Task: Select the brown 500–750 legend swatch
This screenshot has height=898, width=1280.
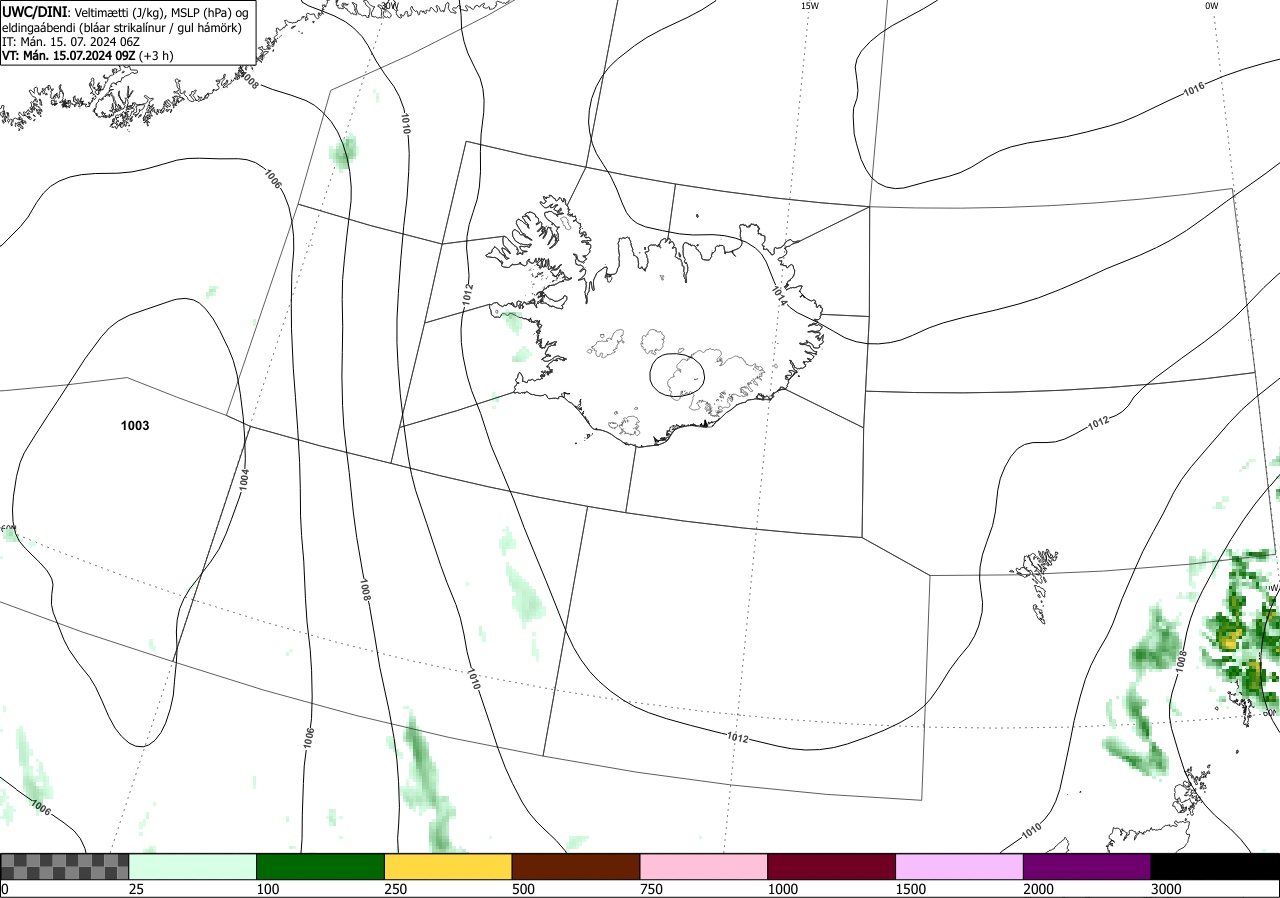Action: [x=576, y=866]
